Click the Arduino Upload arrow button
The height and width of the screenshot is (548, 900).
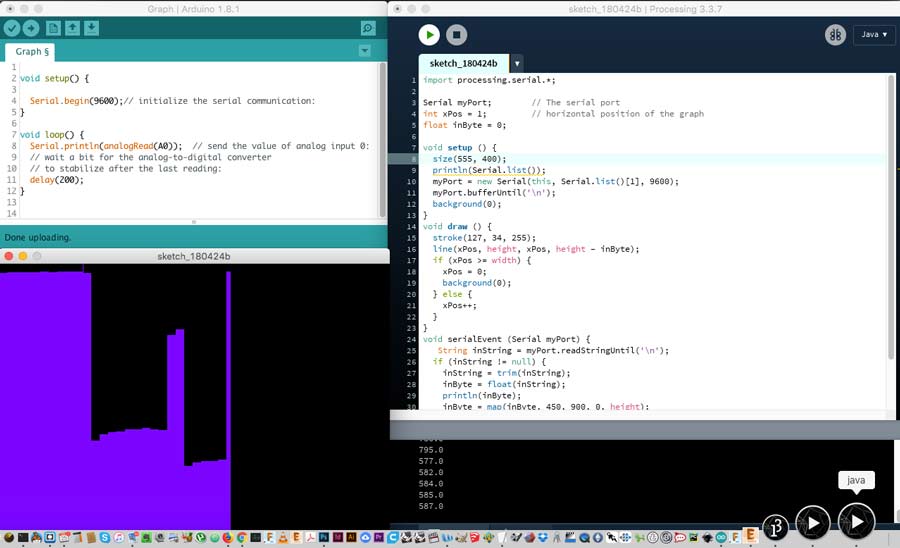[31, 28]
